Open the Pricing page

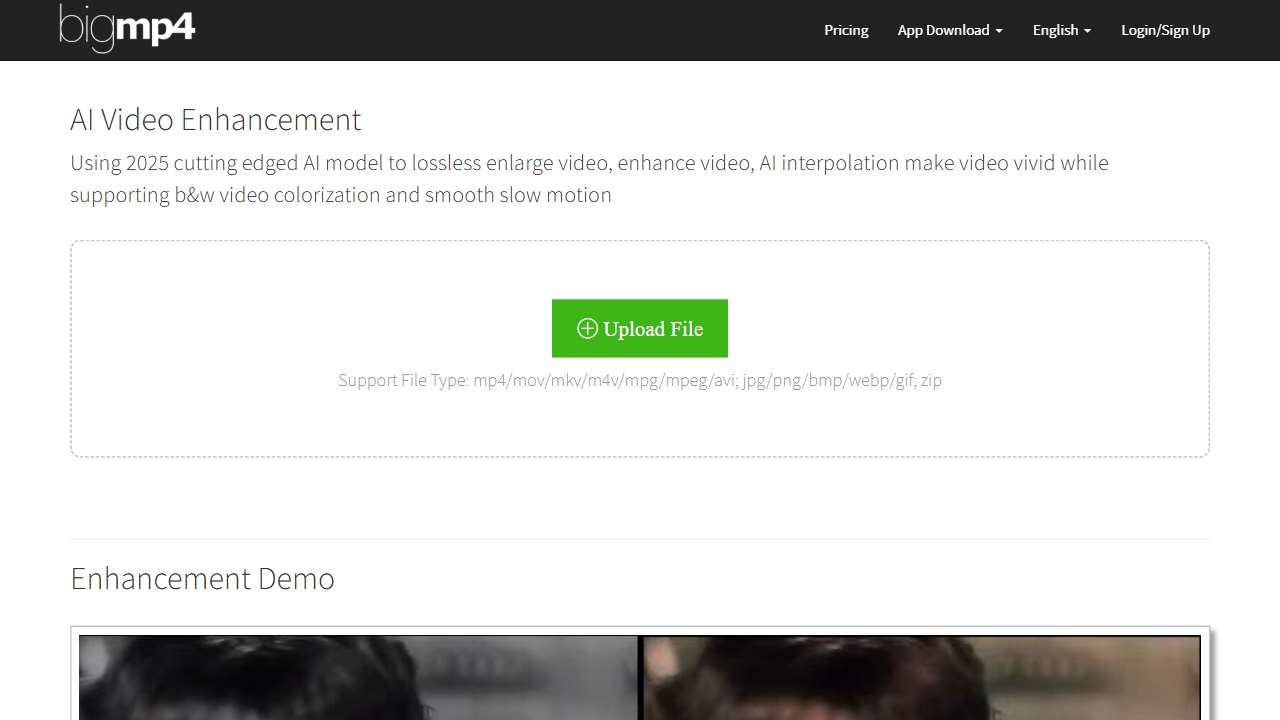[846, 30]
